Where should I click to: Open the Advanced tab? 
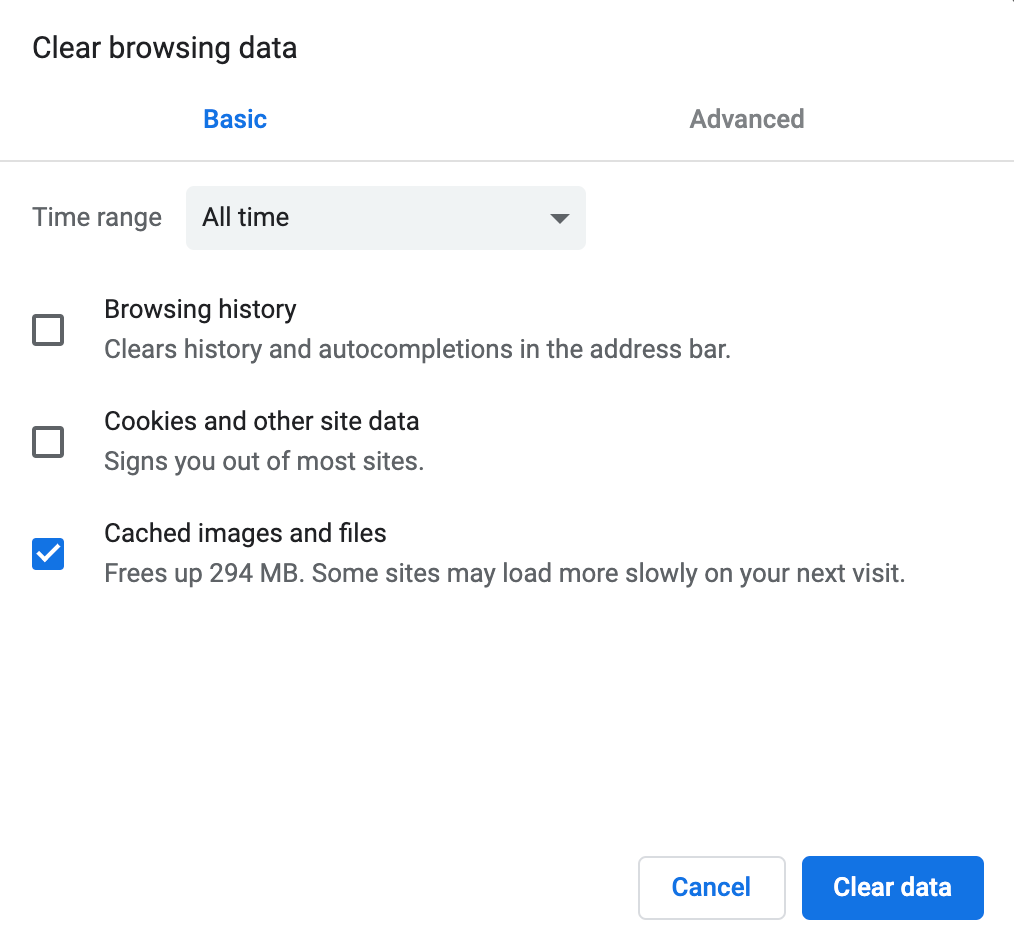747,120
